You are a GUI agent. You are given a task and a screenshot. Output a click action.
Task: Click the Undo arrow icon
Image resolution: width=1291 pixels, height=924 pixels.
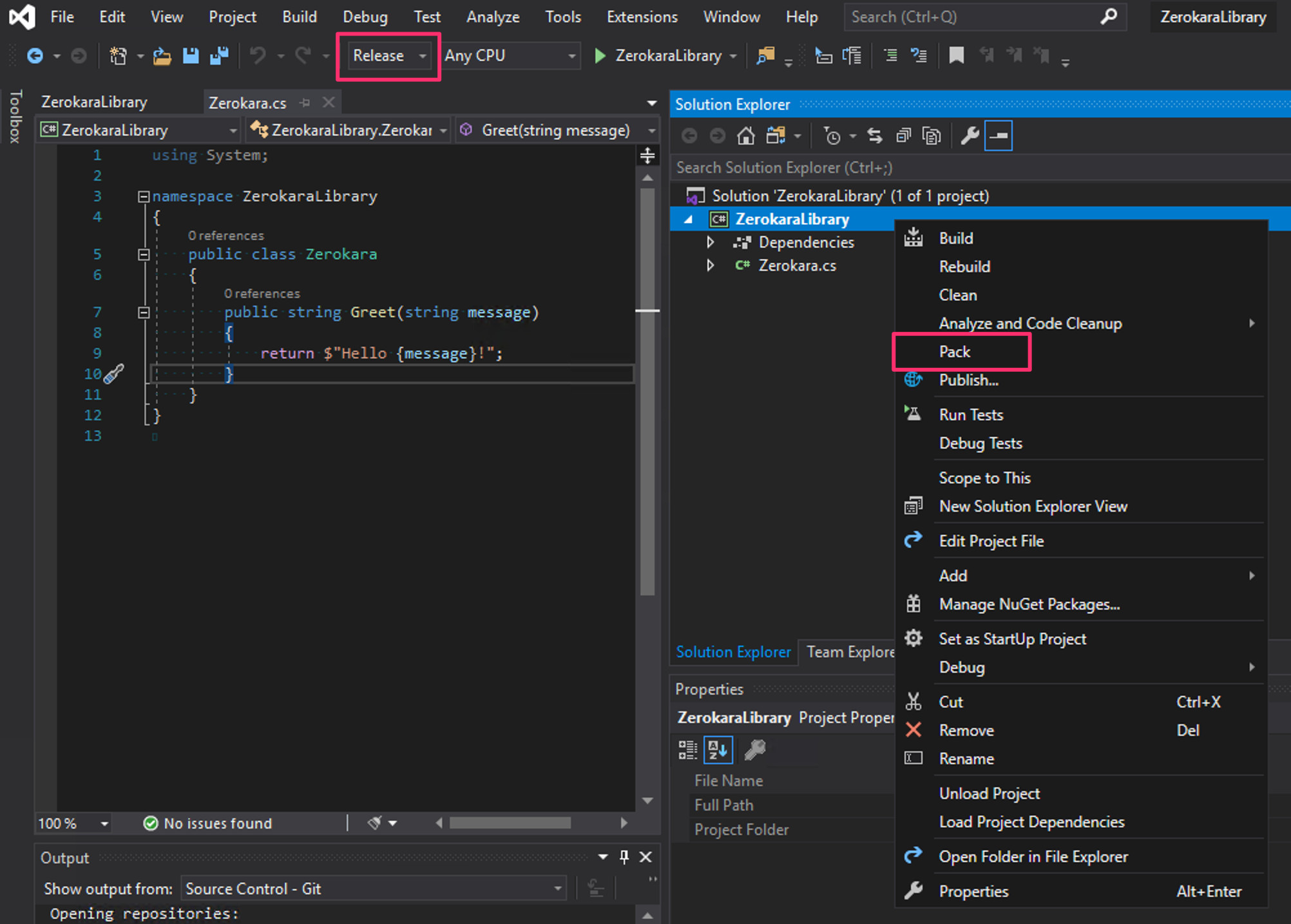(x=258, y=56)
